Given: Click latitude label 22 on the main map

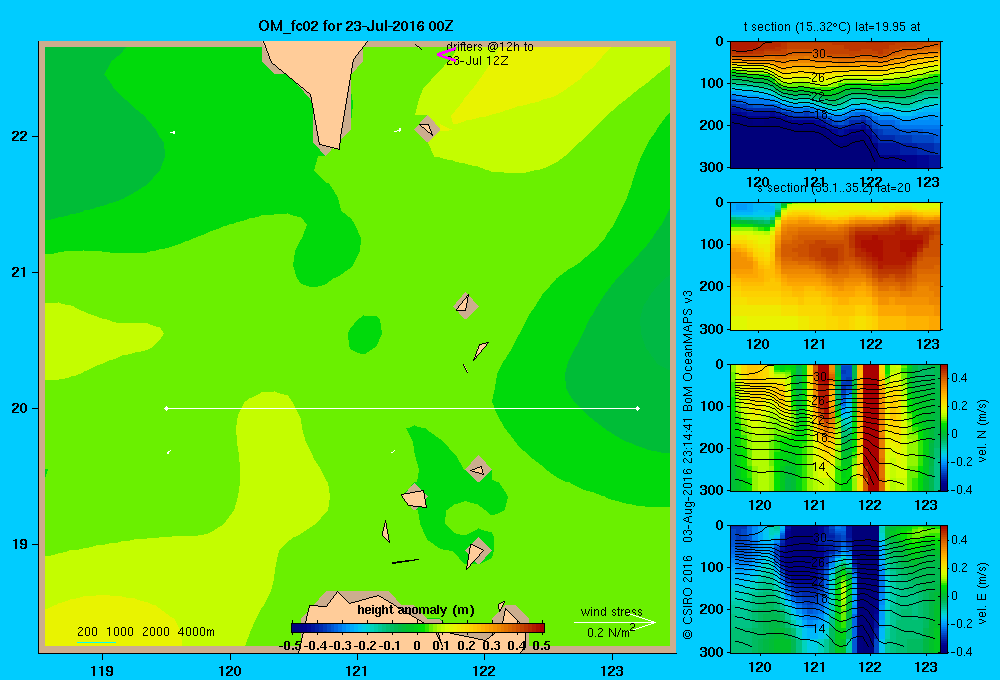Looking at the screenshot, I should click(20, 136).
